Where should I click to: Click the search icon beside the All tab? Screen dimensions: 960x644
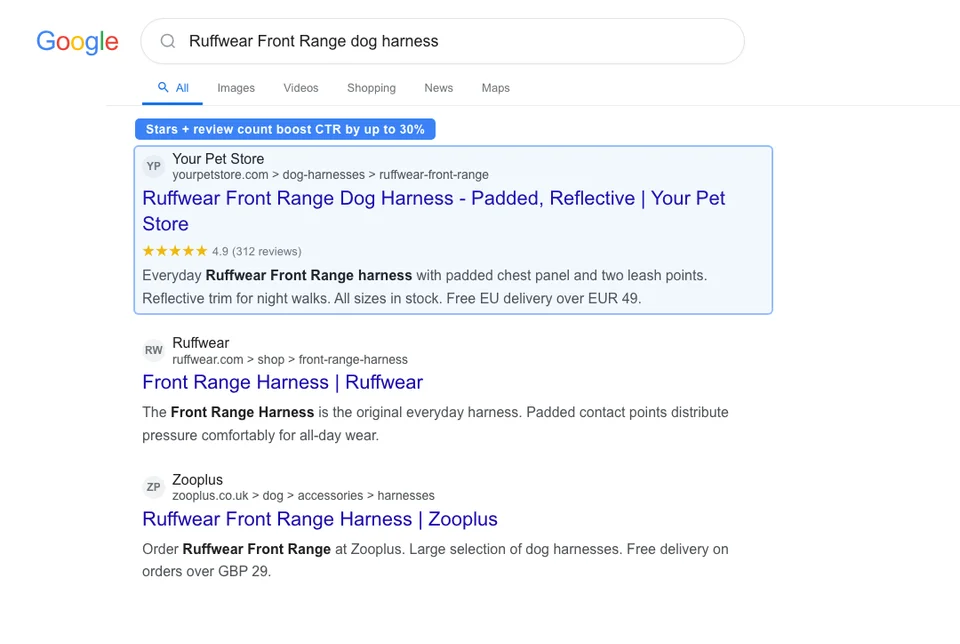pyautogui.click(x=161, y=87)
